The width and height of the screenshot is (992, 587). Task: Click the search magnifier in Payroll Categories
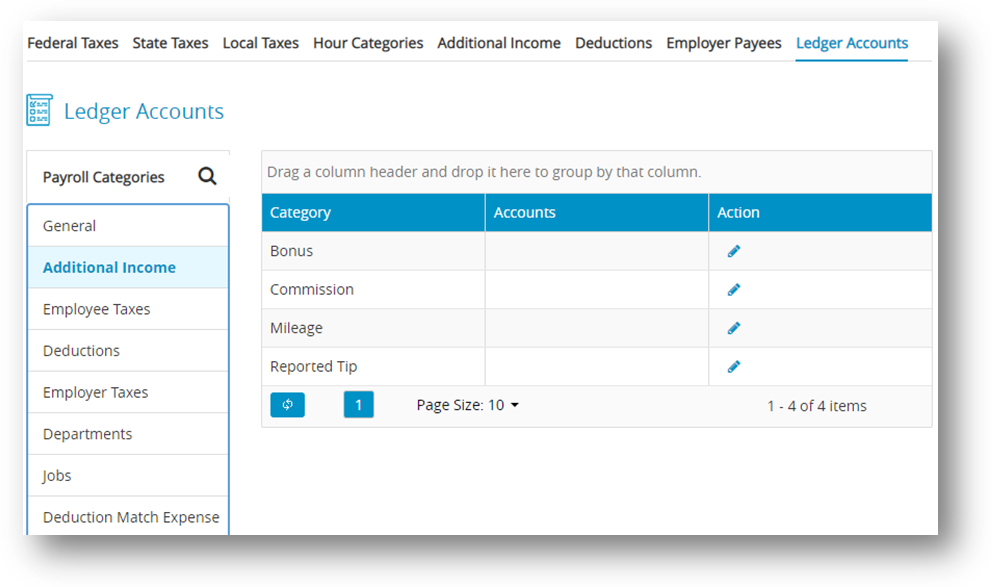tap(207, 177)
